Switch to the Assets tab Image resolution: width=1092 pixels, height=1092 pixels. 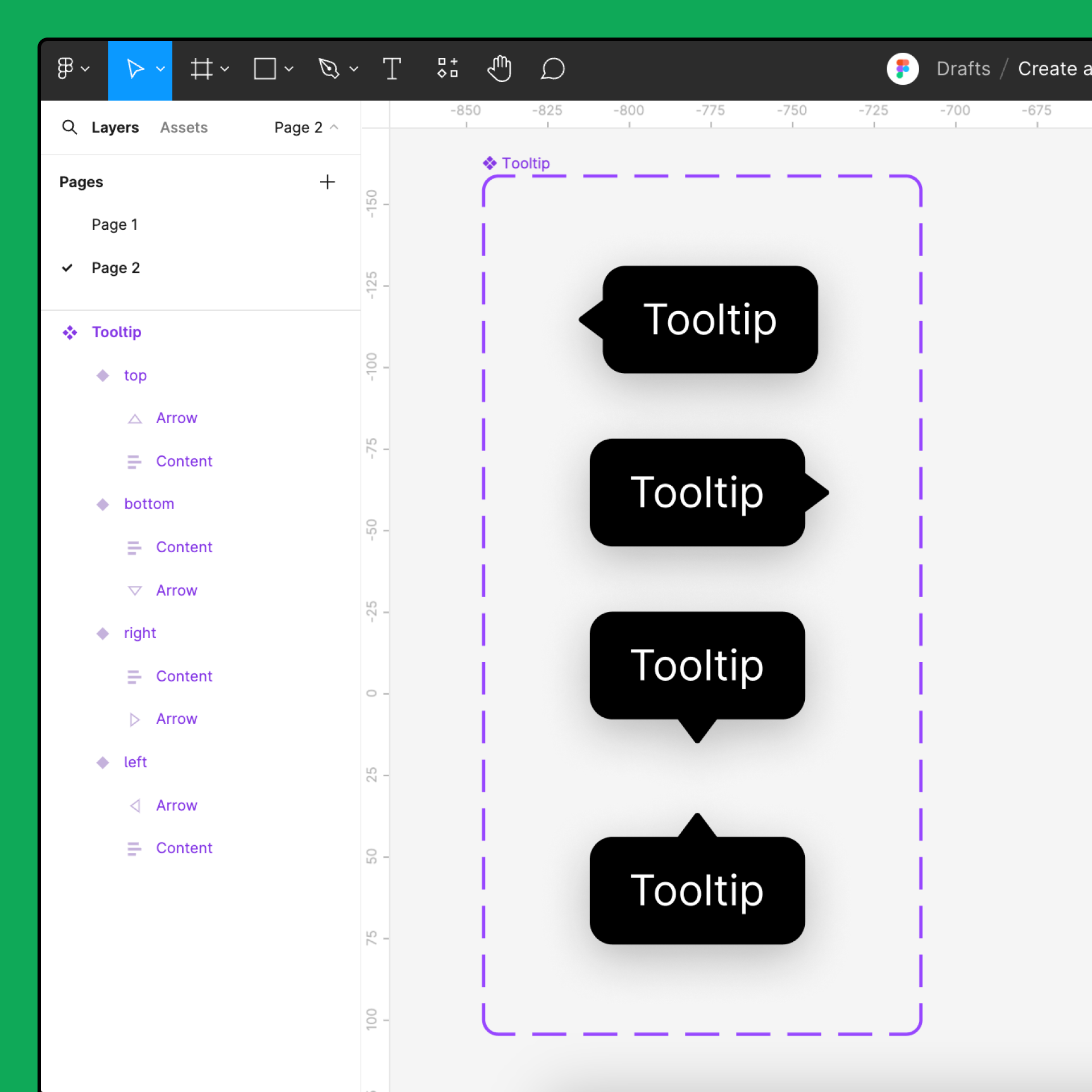pyautogui.click(x=183, y=127)
